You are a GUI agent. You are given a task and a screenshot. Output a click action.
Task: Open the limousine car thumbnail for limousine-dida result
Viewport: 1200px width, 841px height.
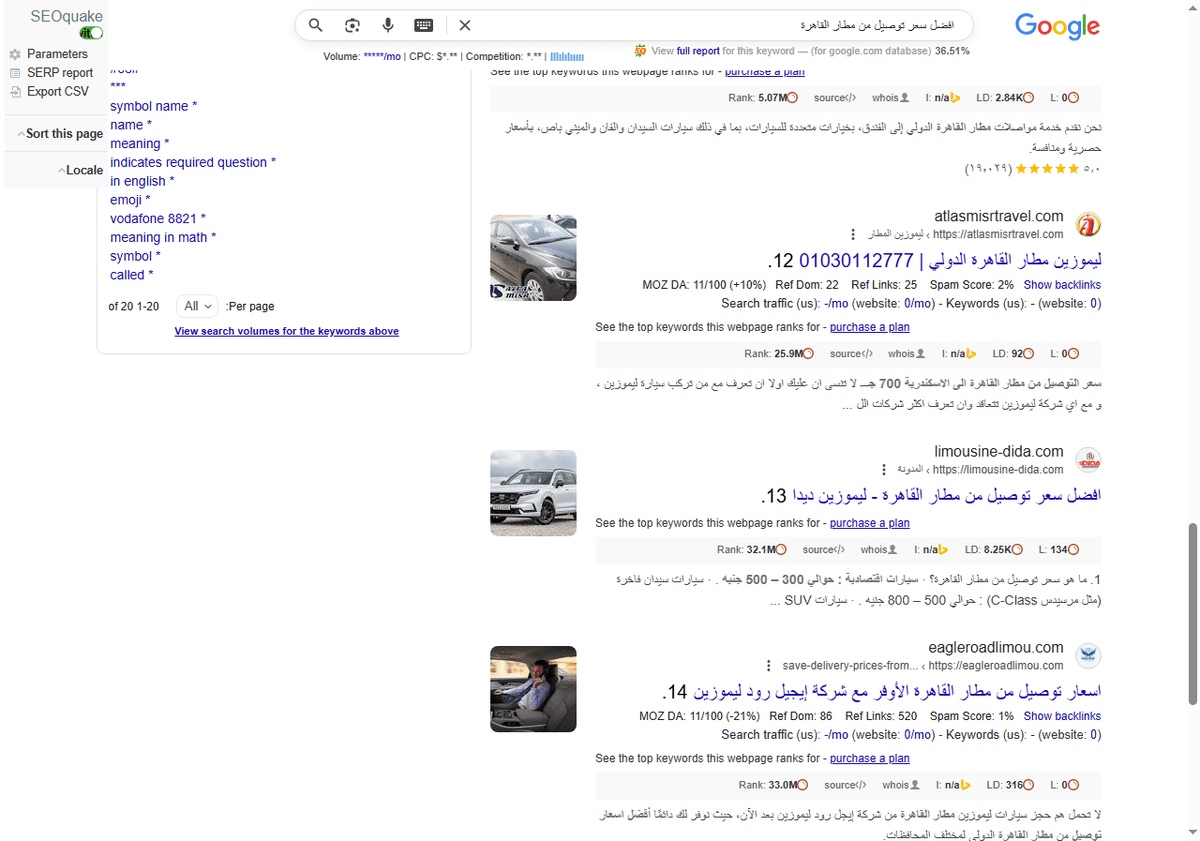533,493
